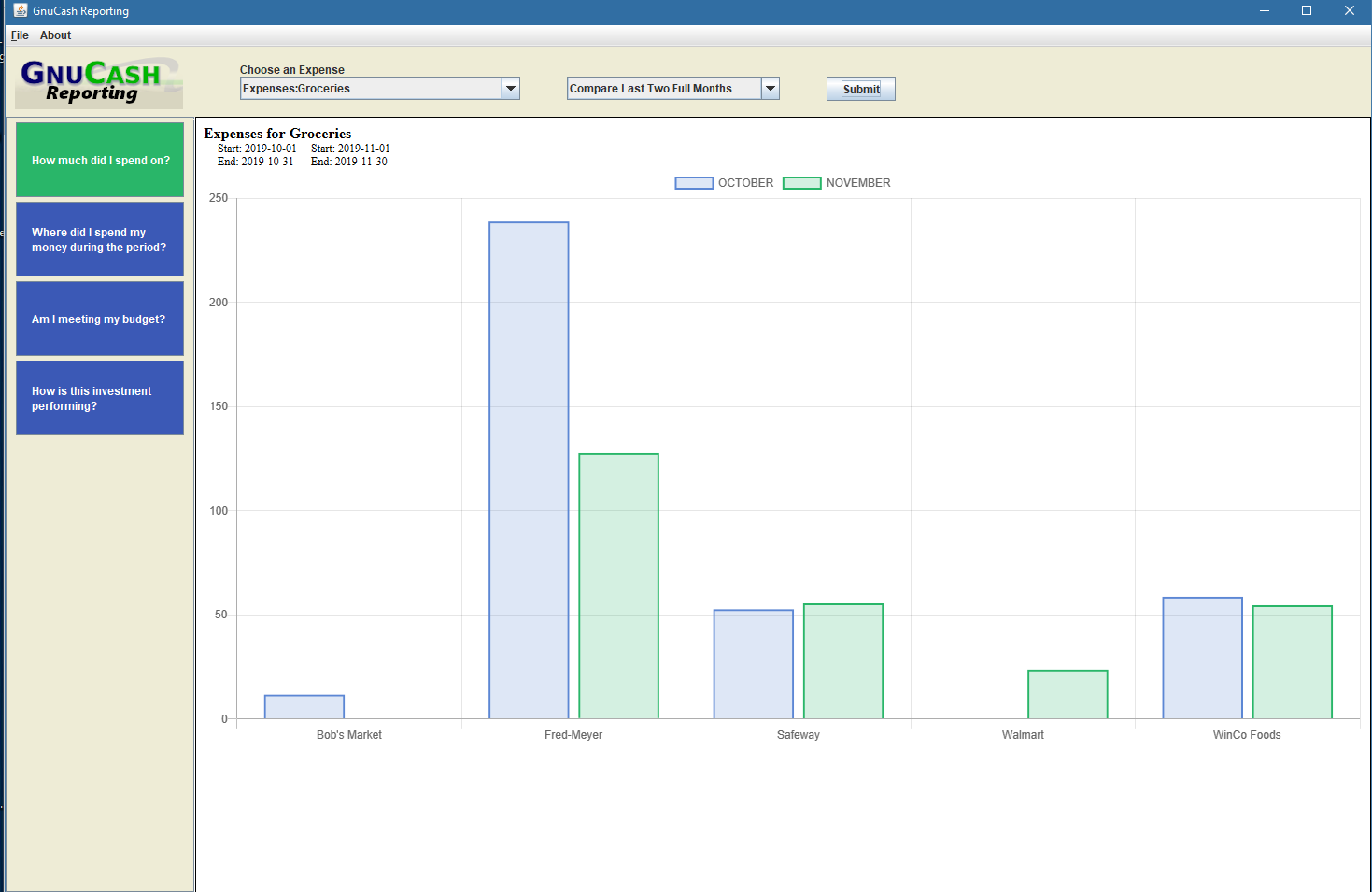1372x892 pixels.
Task: Expand the Choose an Expense dropdown arrow
Action: coord(511,89)
